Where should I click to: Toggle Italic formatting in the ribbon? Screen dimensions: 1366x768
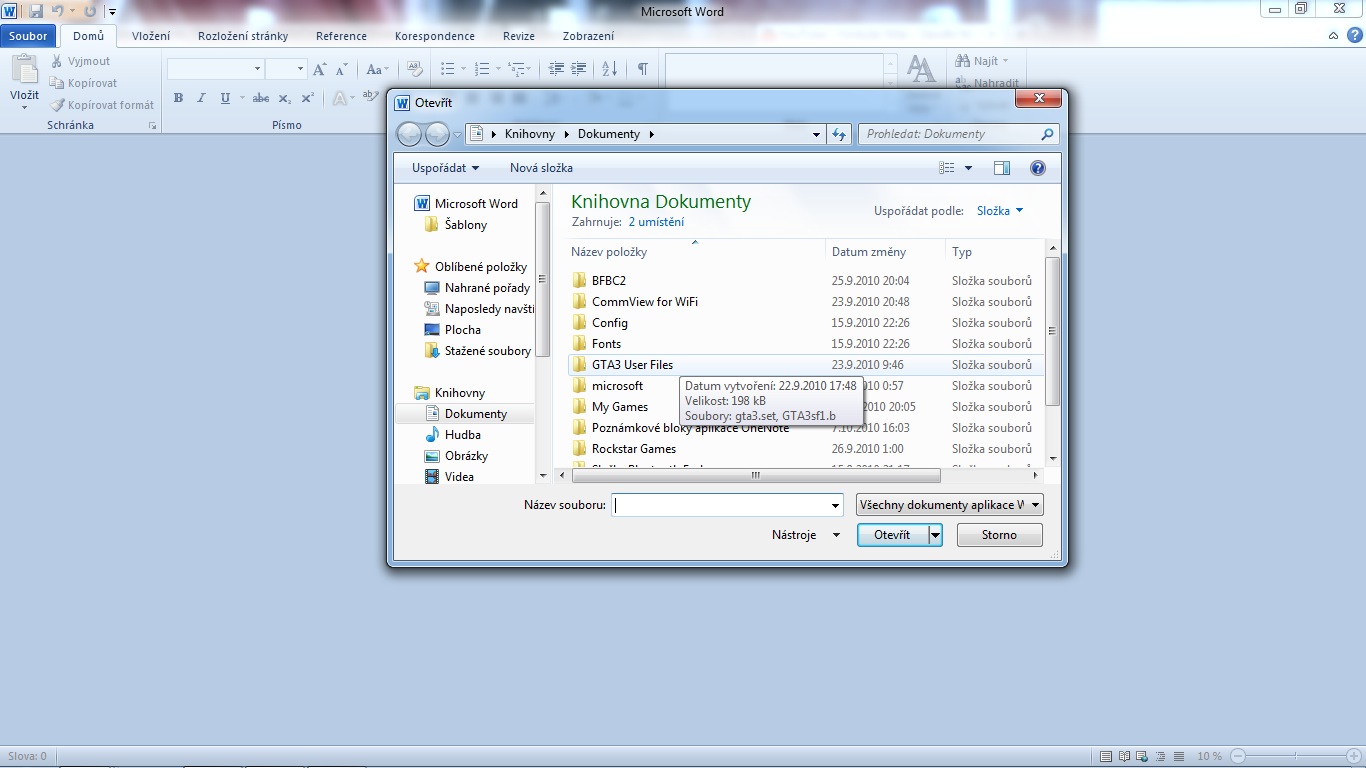[x=201, y=98]
